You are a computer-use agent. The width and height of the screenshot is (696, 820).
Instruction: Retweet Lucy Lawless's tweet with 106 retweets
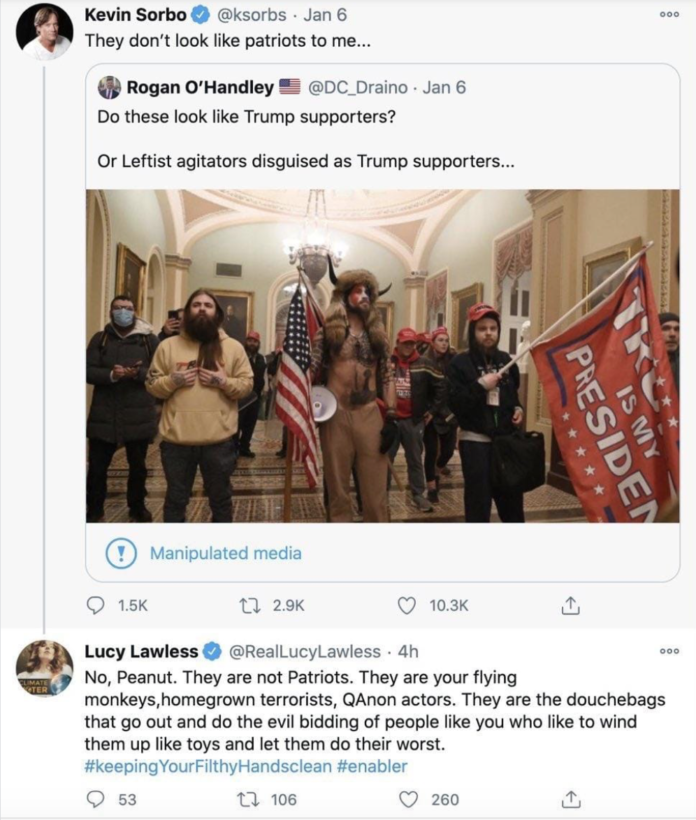pyautogui.click(x=245, y=800)
